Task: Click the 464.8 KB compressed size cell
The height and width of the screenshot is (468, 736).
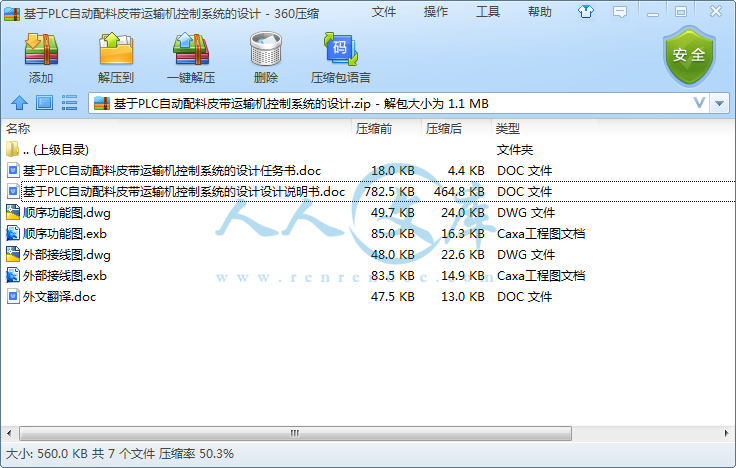Action: (459, 192)
